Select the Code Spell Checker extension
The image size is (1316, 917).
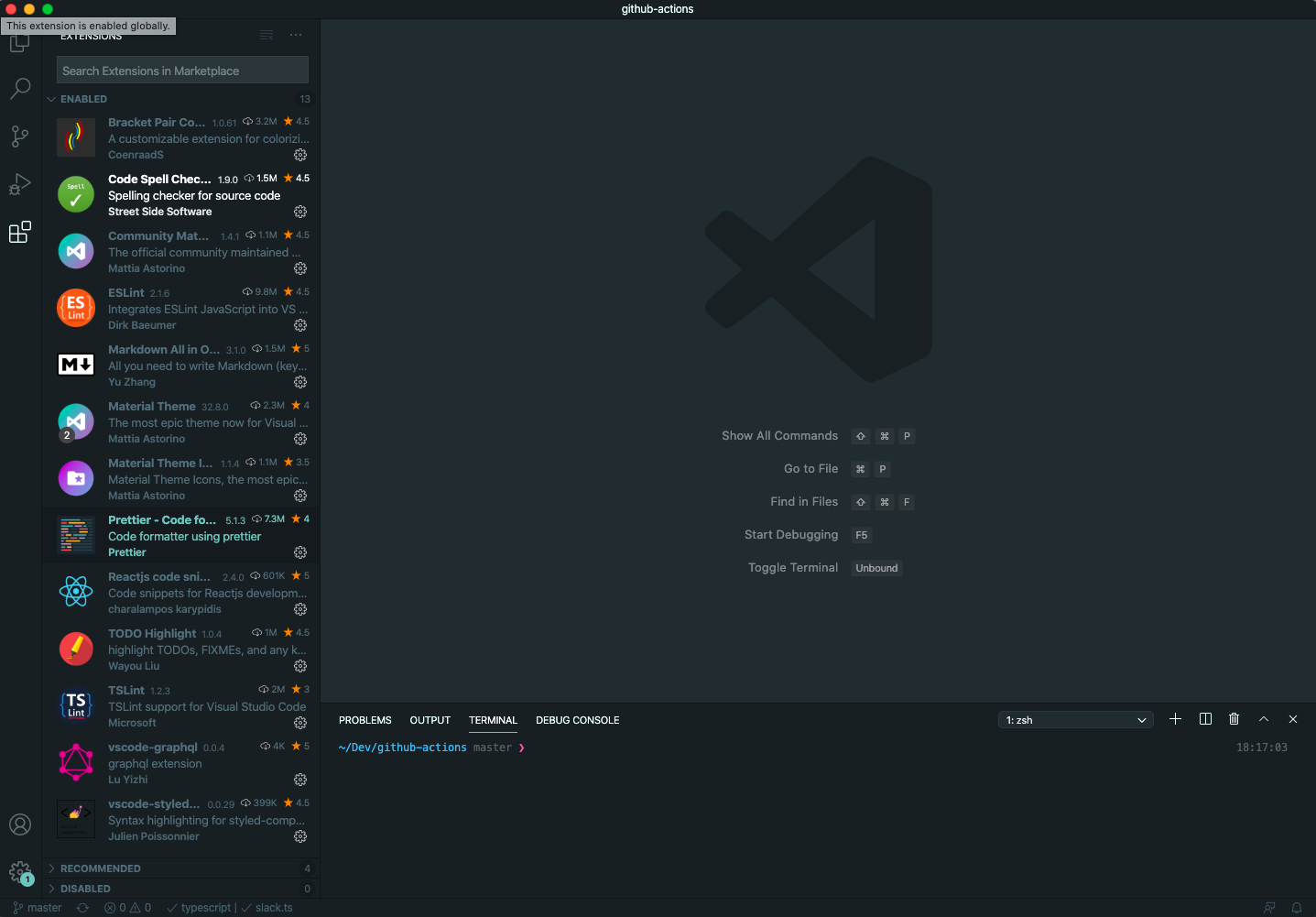click(x=181, y=194)
